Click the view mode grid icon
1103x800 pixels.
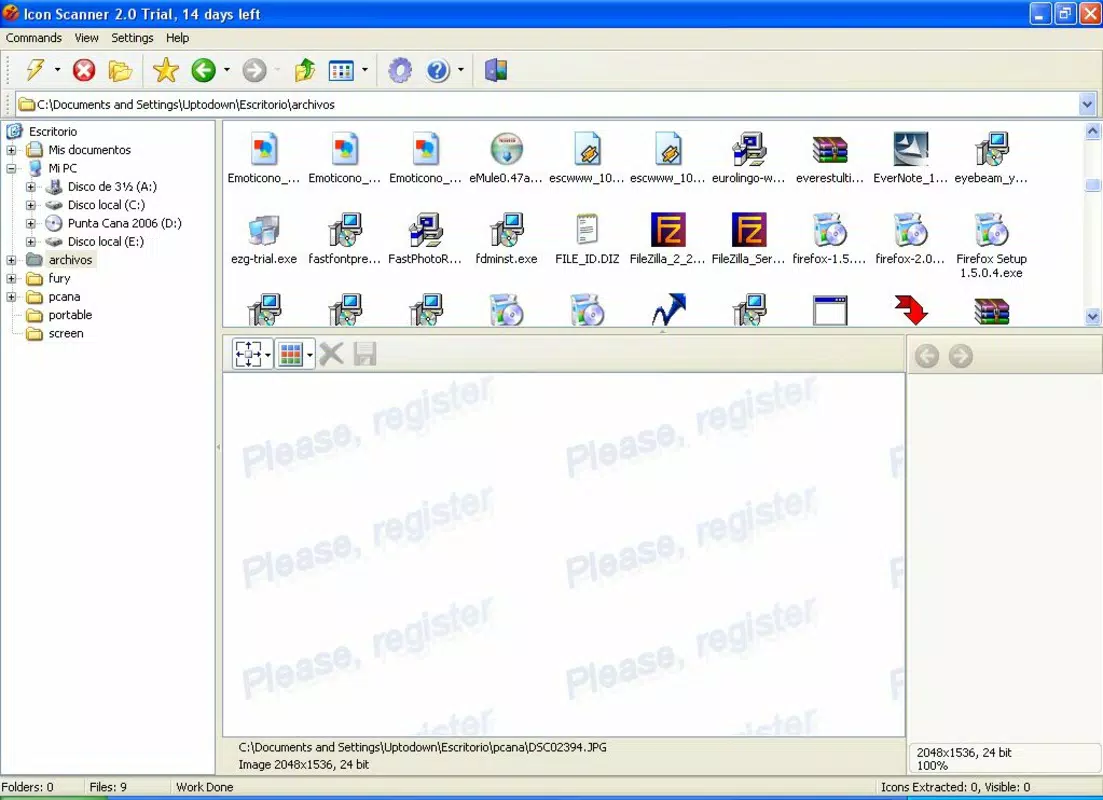click(x=341, y=70)
